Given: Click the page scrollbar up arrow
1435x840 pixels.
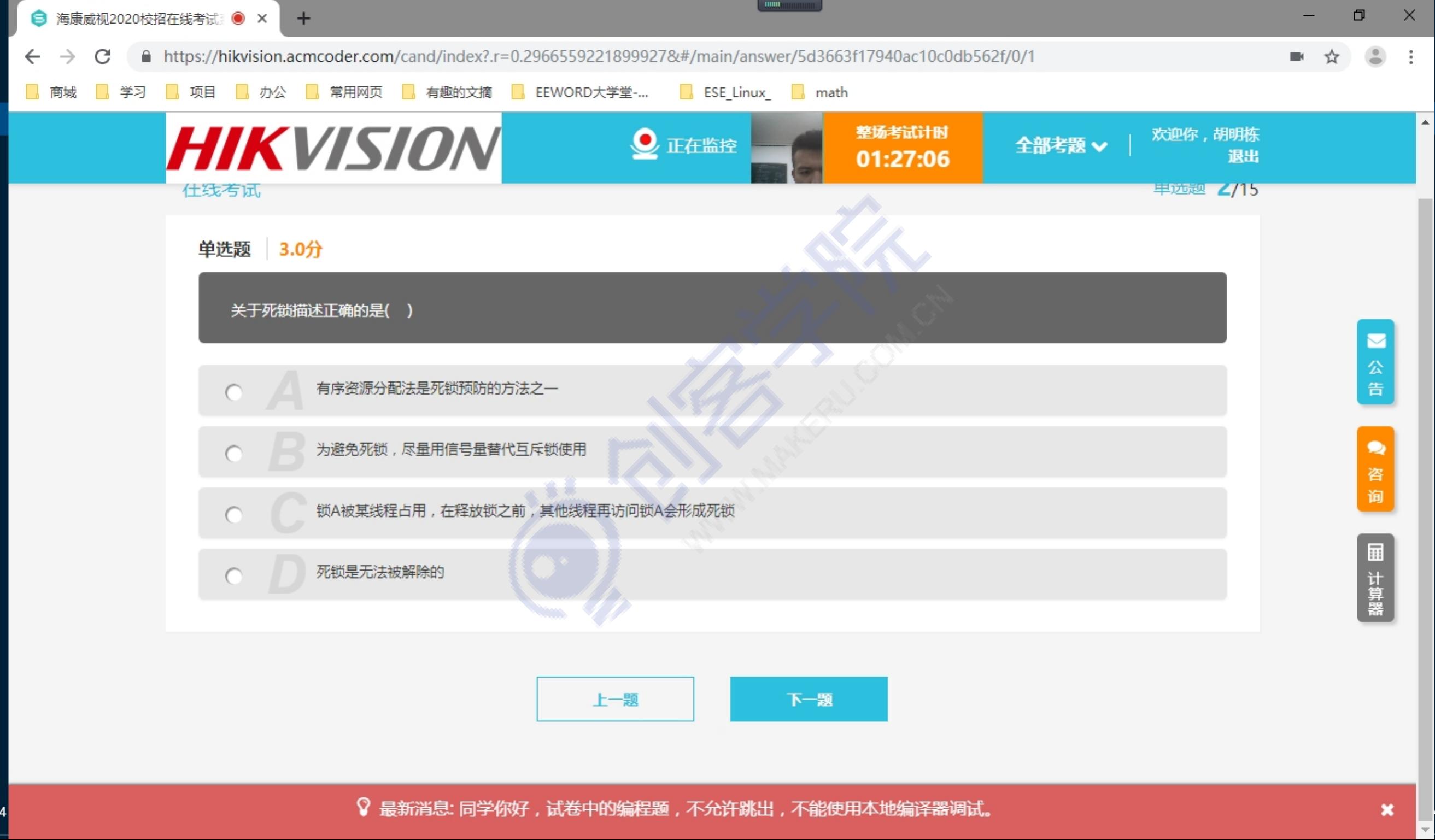Looking at the screenshot, I should (x=1425, y=122).
